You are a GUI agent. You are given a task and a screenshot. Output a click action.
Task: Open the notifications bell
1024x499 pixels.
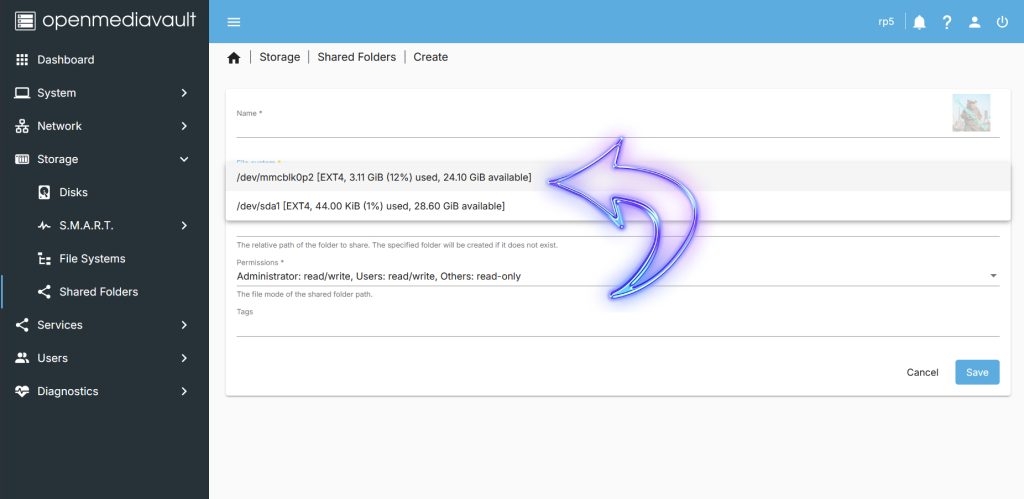919,22
